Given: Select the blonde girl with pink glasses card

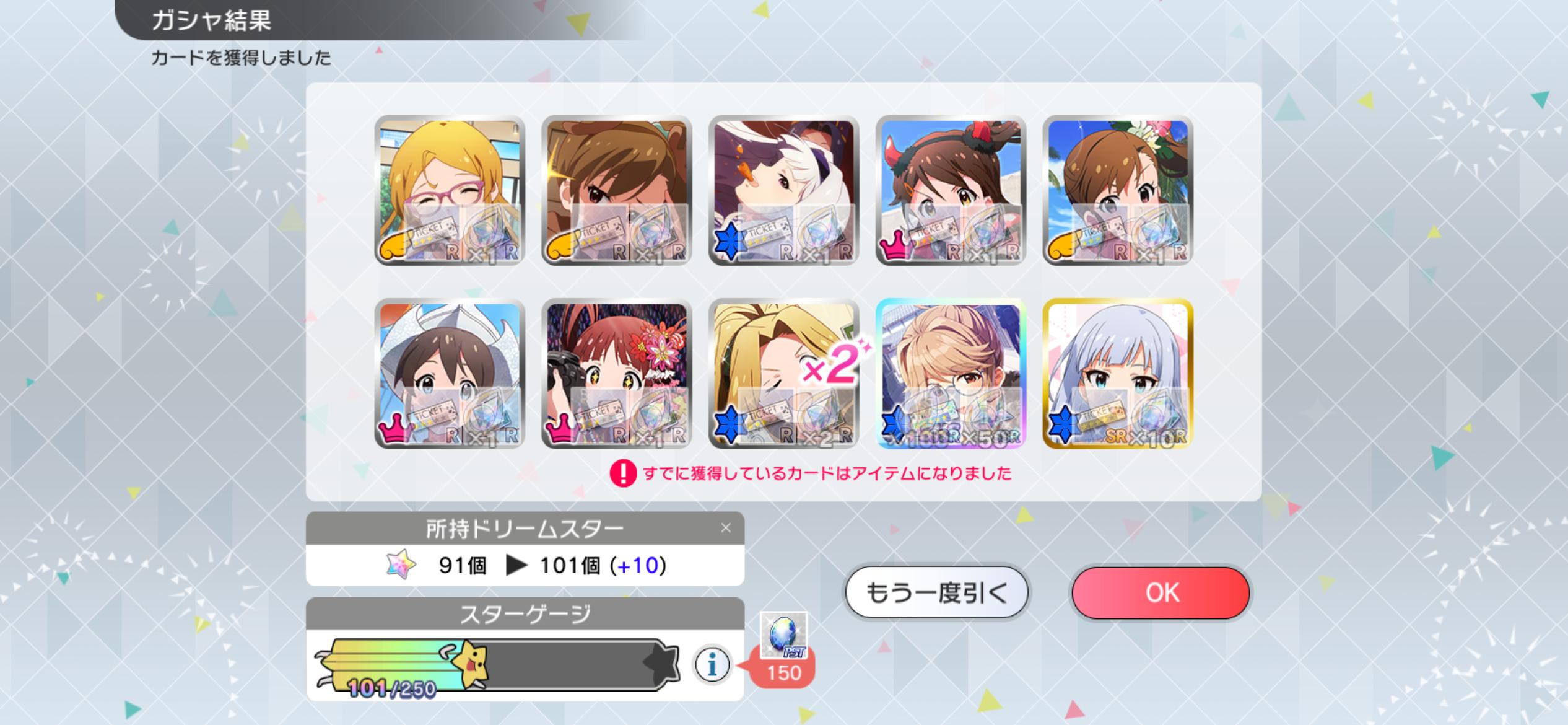Looking at the screenshot, I should coord(450,190).
